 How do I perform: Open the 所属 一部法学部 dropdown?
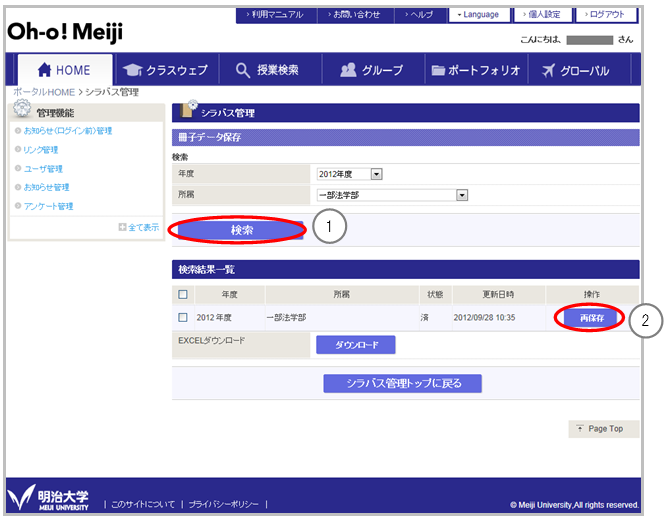[x=392, y=195]
